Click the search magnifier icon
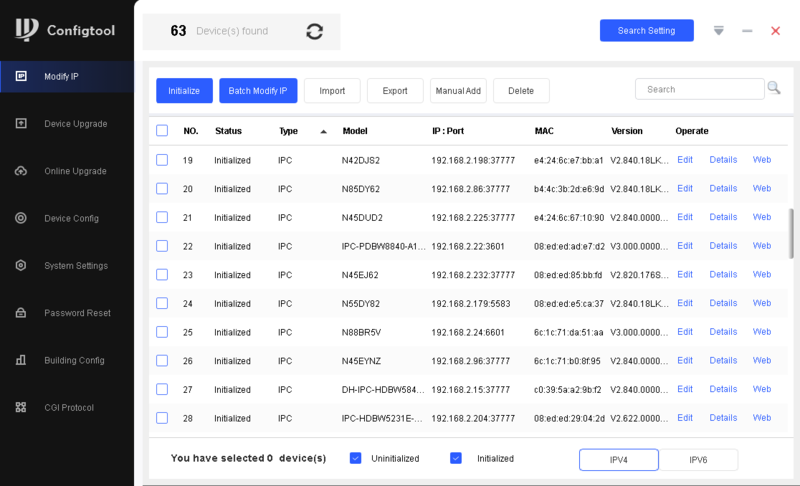Screen dimensions: 800x486 point(774,89)
